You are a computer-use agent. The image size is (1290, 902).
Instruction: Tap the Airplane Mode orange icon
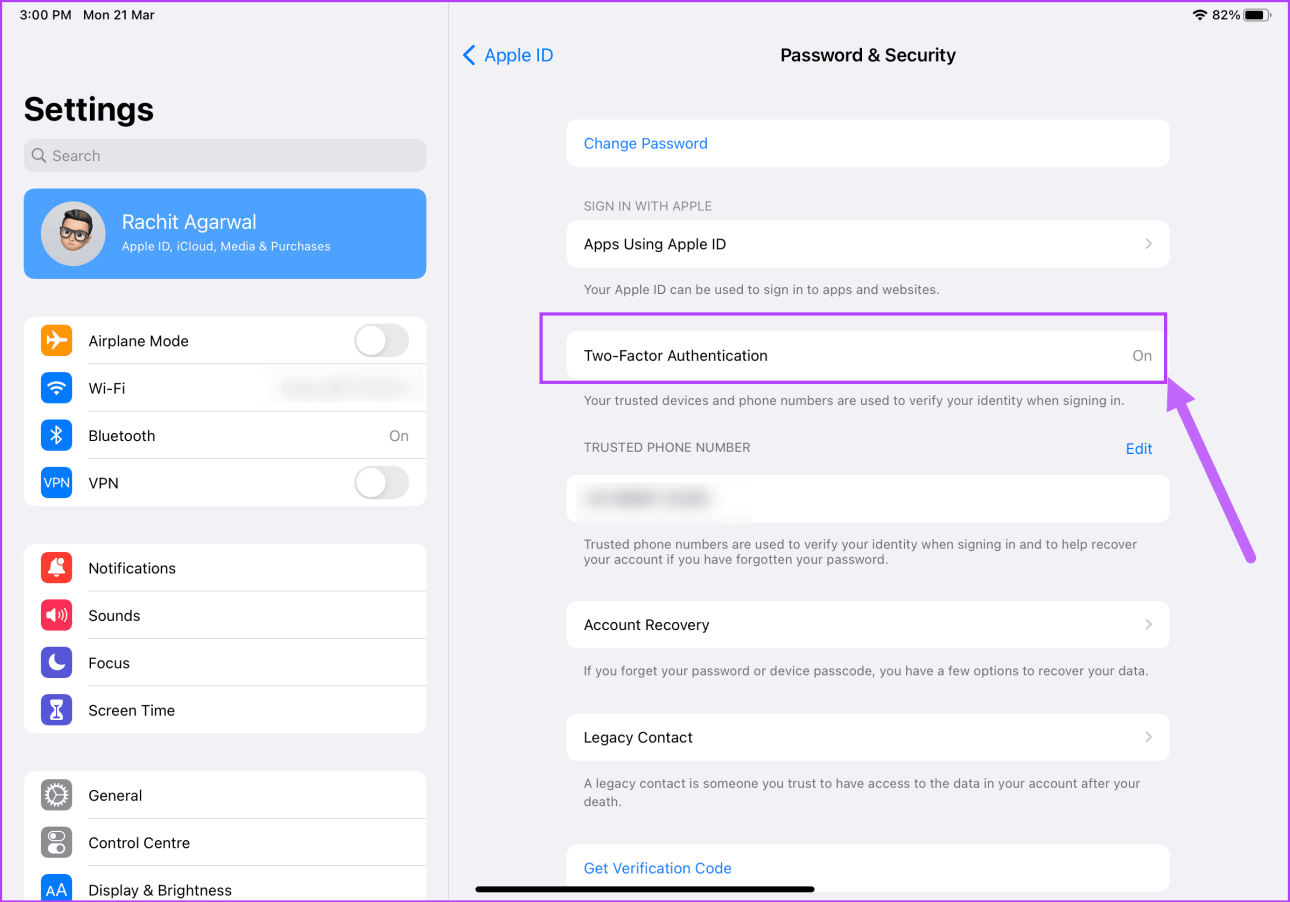[57, 341]
